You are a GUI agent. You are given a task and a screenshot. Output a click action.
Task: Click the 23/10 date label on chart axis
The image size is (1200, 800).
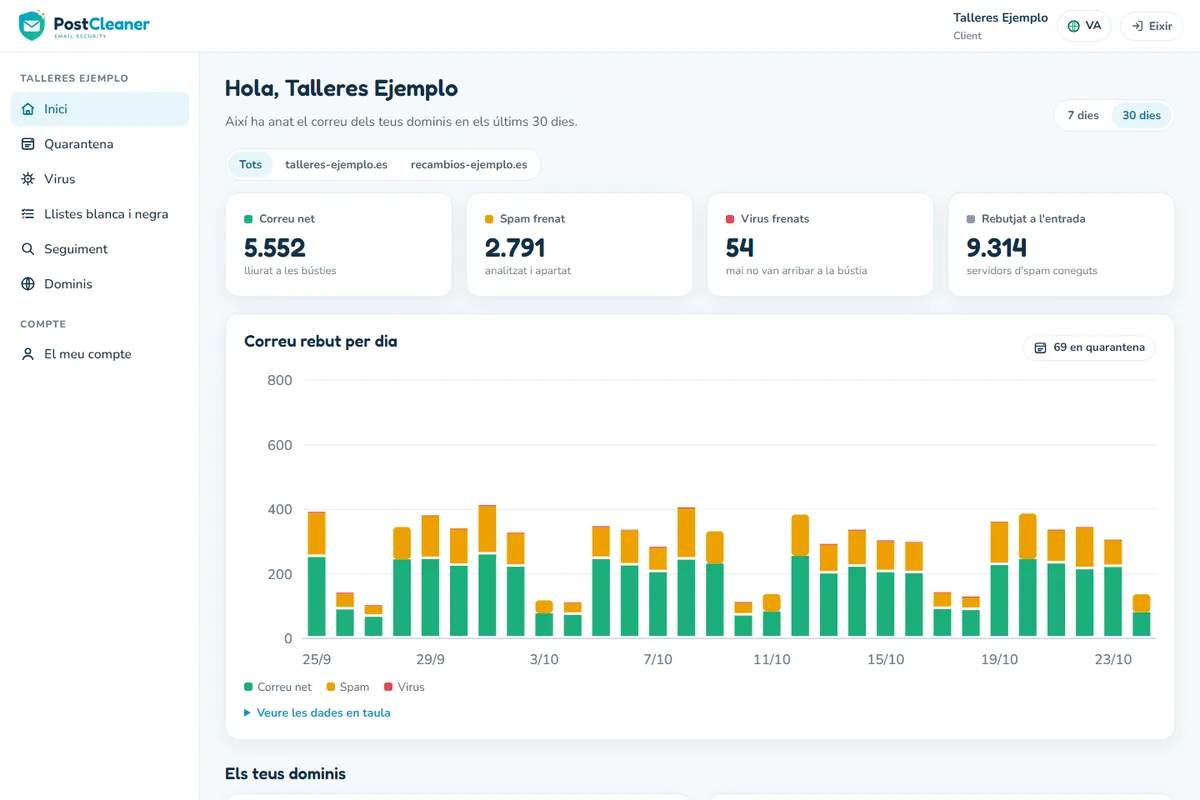(1113, 660)
